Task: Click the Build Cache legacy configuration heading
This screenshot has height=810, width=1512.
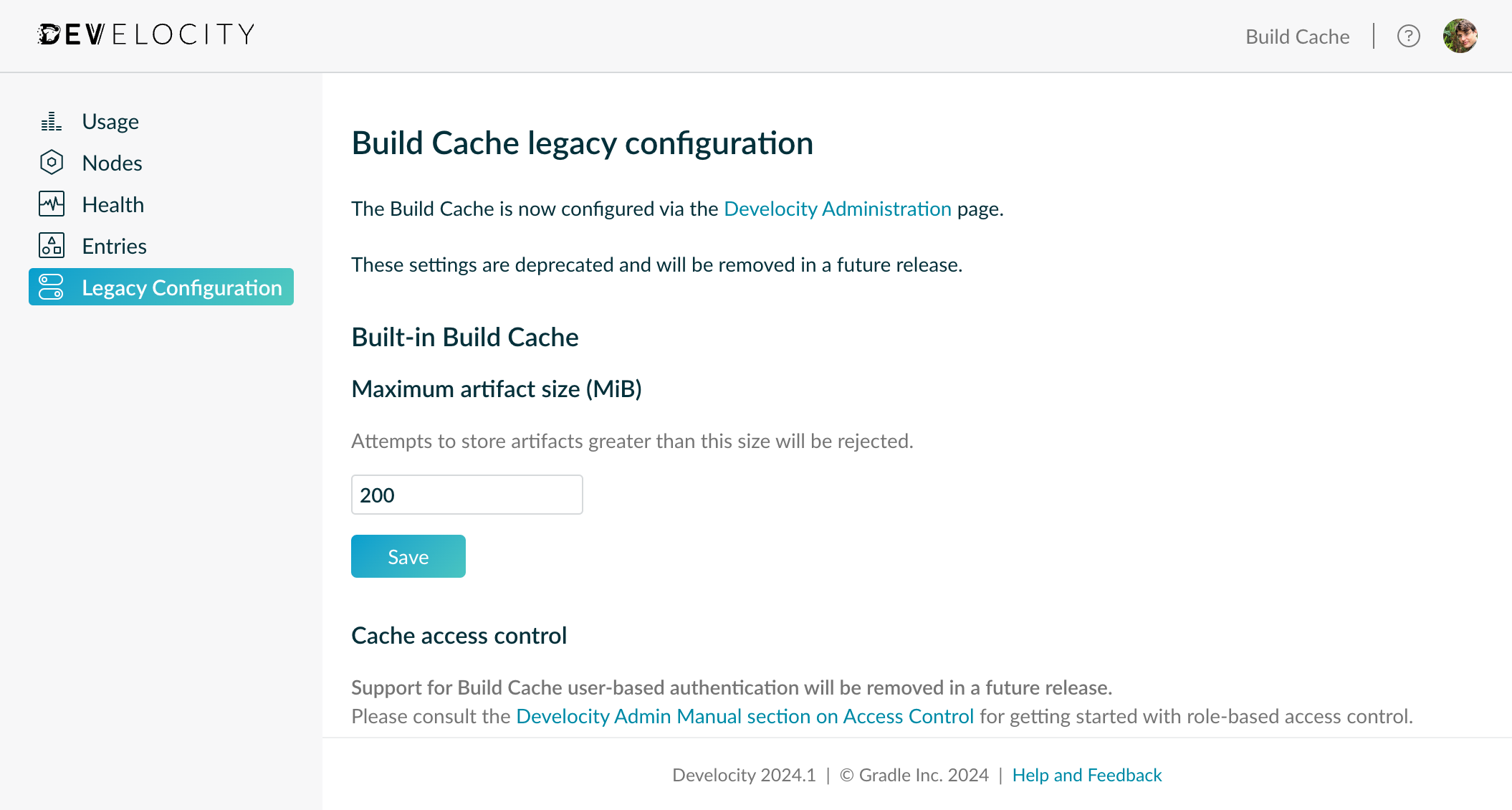Action: pos(583,143)
